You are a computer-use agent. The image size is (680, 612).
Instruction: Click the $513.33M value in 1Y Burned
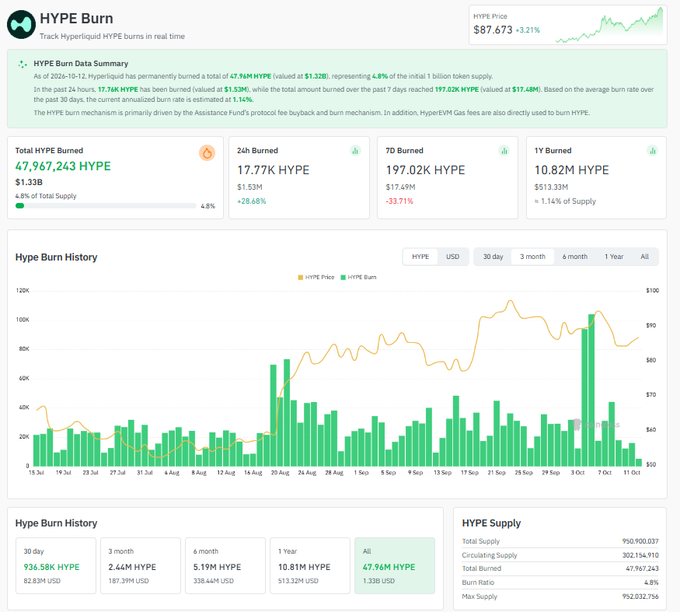click(551, 187)
